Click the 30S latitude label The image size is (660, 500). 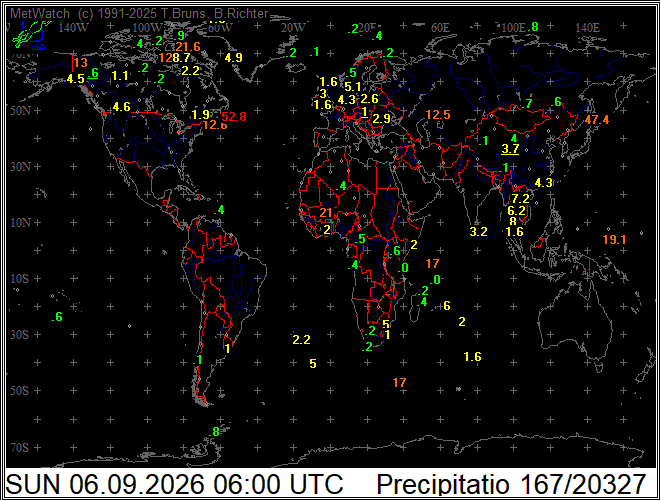click(21, 335)
